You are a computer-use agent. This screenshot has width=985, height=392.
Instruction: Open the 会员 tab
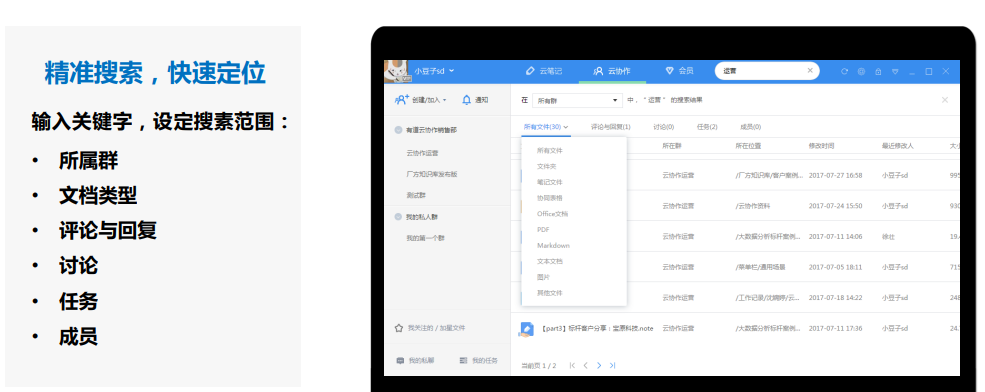pyautogui.click(x=680, y=71)
